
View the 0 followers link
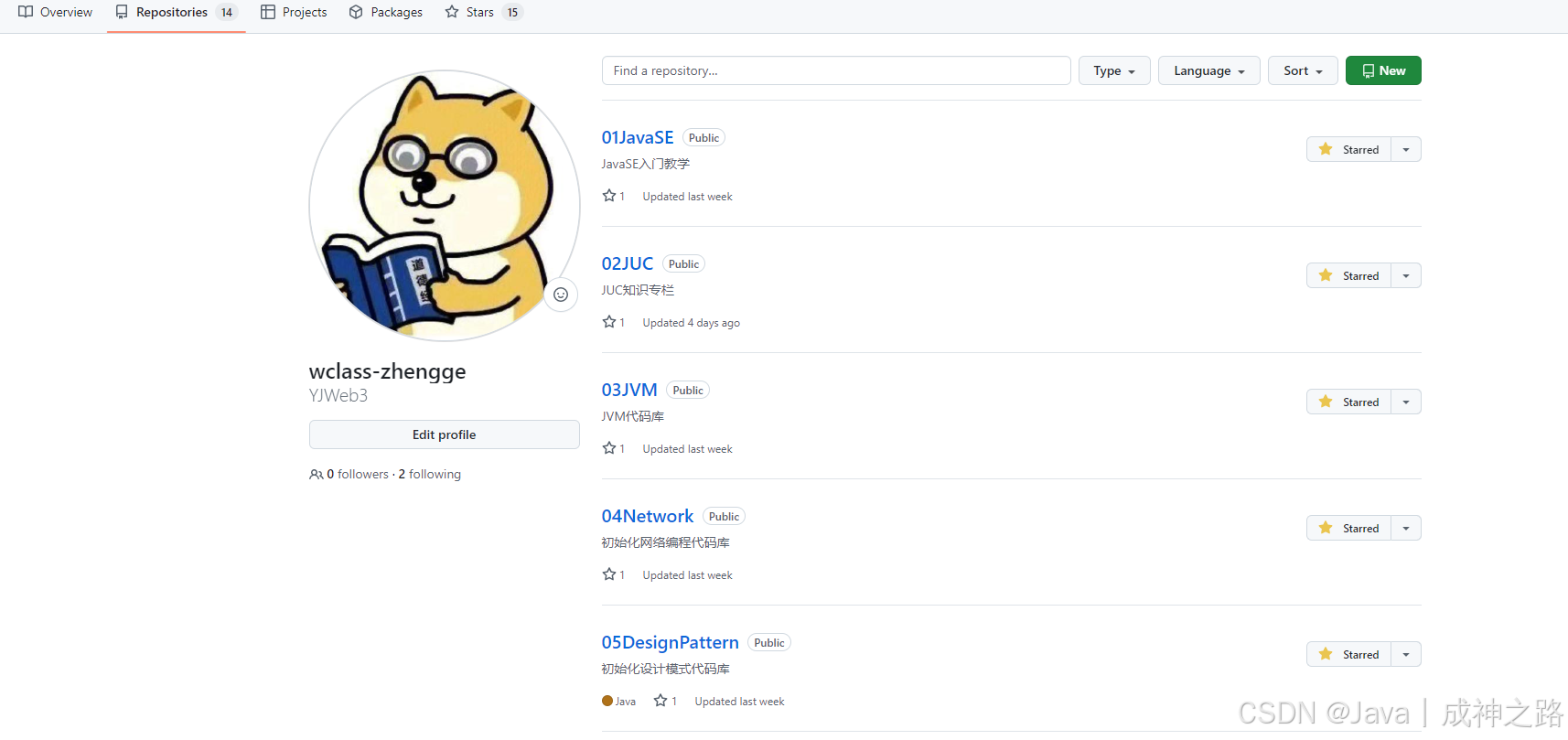(x=358, y=474)
